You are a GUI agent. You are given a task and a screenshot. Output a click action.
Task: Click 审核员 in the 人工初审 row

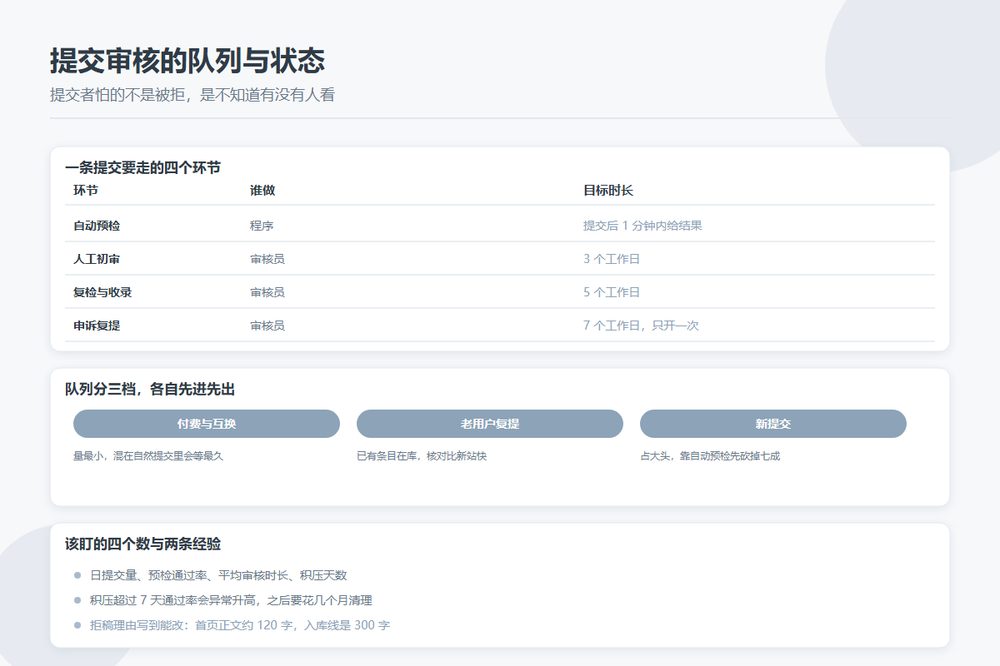tap(267, 259)
